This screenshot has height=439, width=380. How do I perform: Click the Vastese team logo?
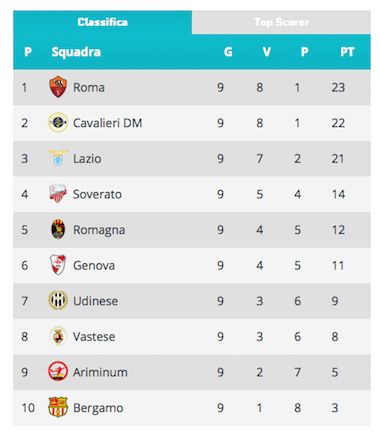coord(58,336)
